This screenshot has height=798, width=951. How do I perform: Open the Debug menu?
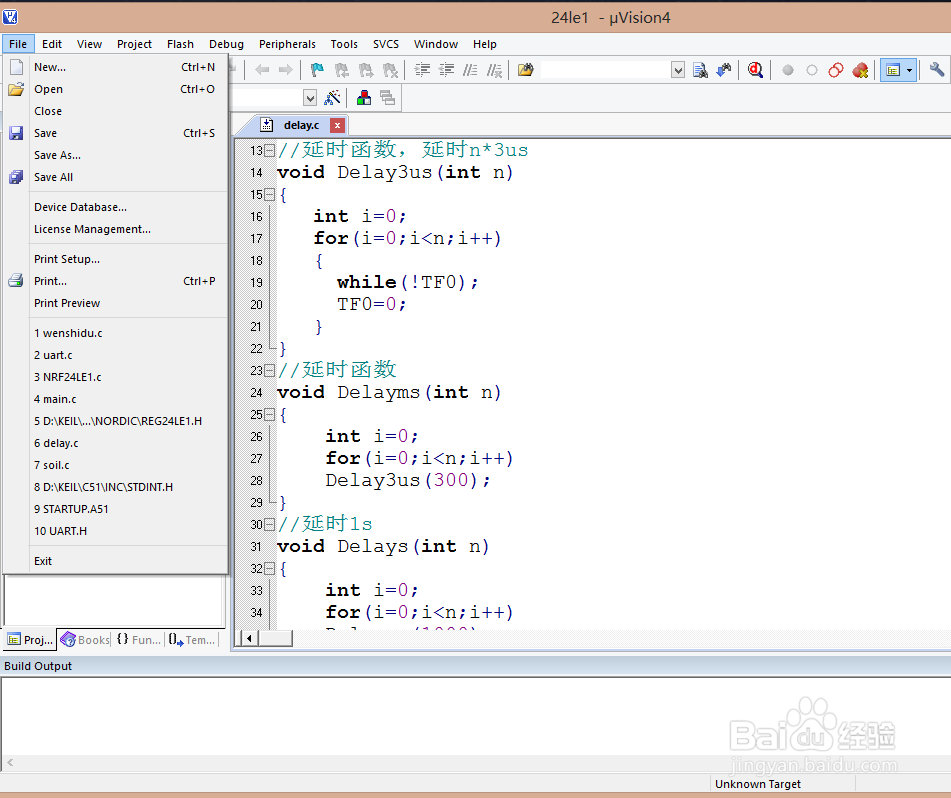coord(226,44)
